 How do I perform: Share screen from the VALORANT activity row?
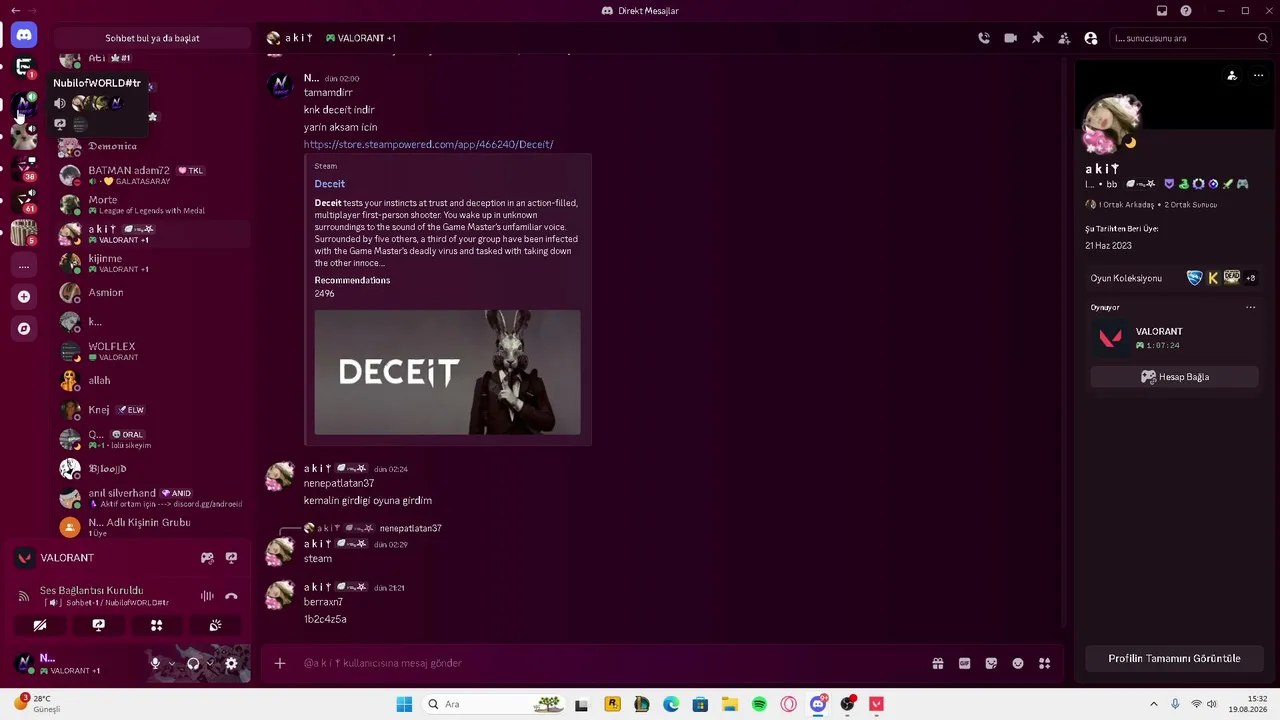coord(231,558)
